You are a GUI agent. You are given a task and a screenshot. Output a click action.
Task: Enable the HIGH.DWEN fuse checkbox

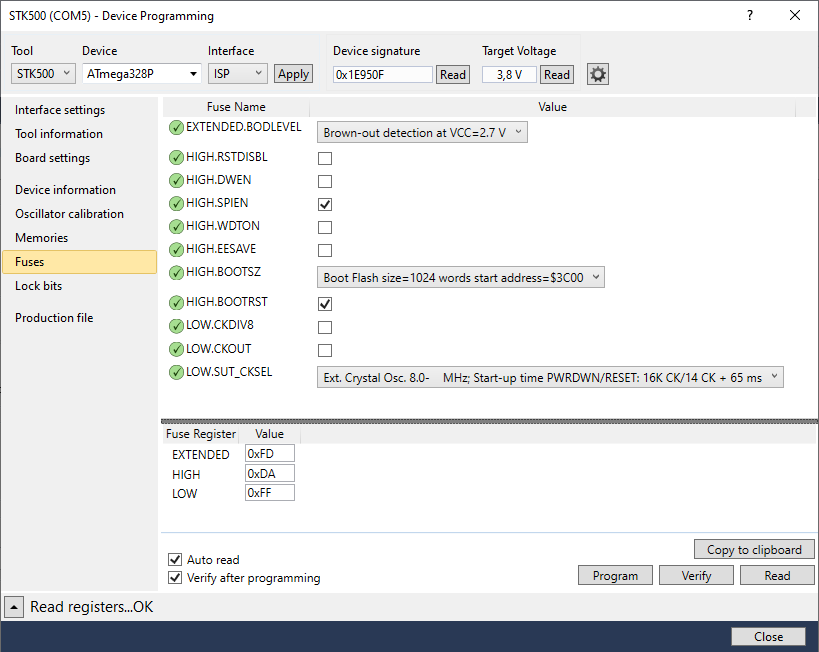click(x=325, y=181)
